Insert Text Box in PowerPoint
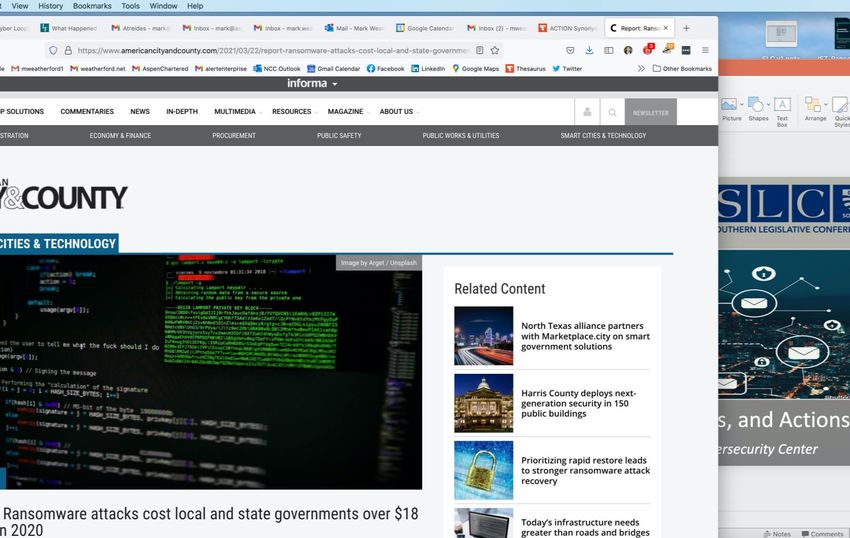This screenshot has width=850, height=538. [x=782, y=112]
